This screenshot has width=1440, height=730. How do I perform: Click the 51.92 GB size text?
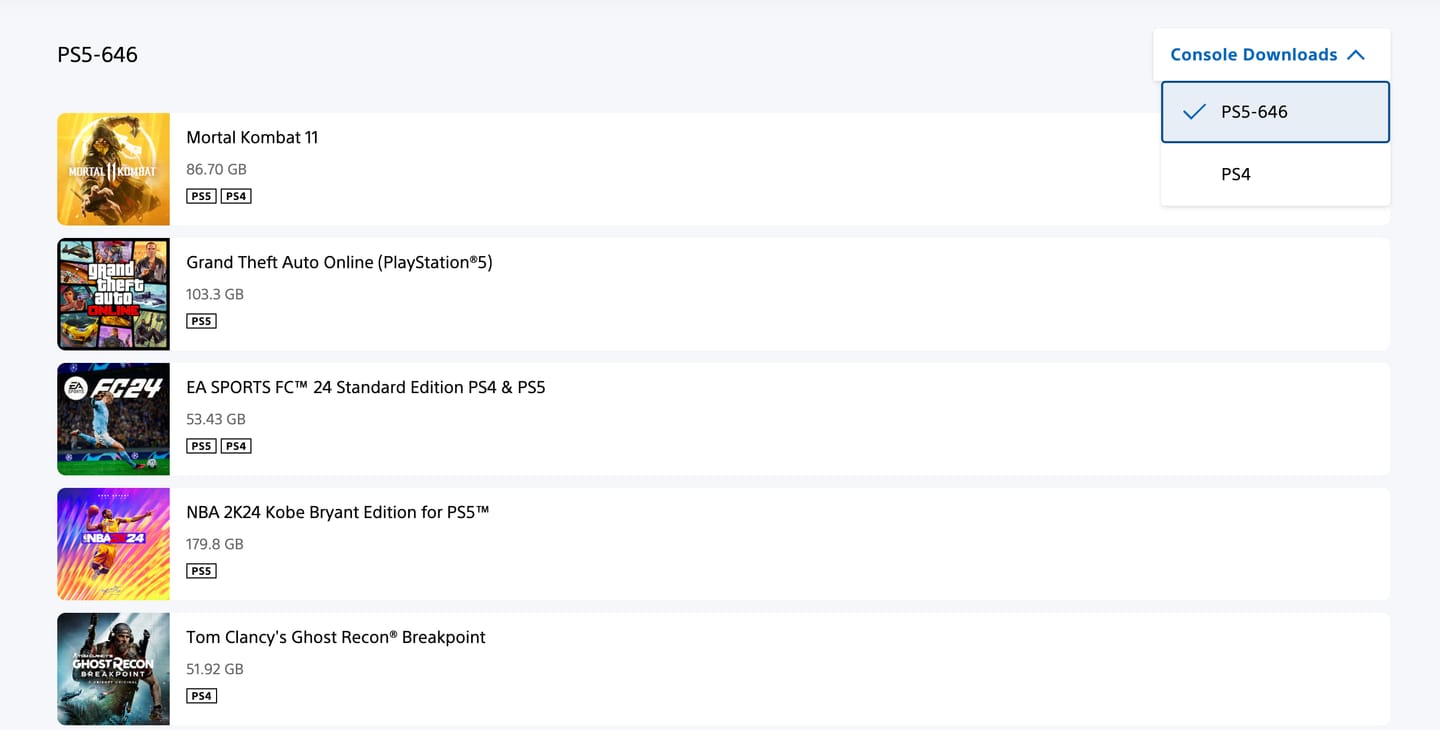215,669
